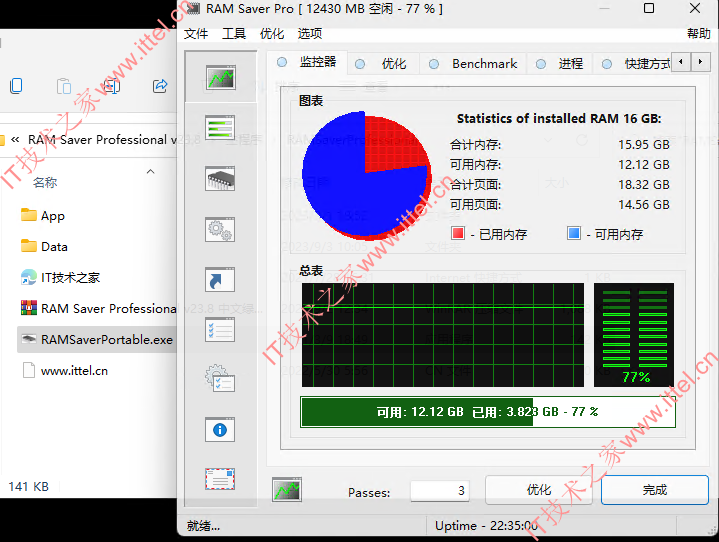Click the Passes input field
This screenshot has height=542, width=719.
click(x=440, y=491)
